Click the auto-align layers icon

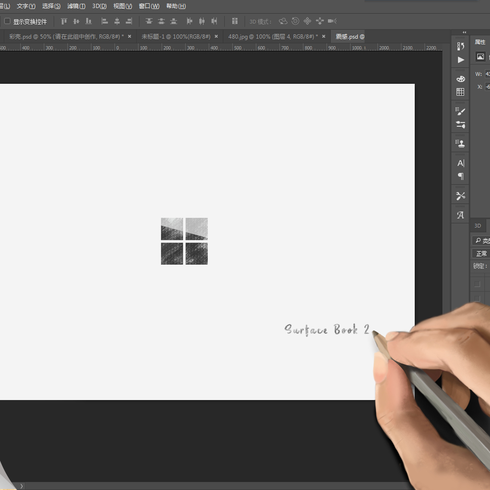tap(235, 21)
